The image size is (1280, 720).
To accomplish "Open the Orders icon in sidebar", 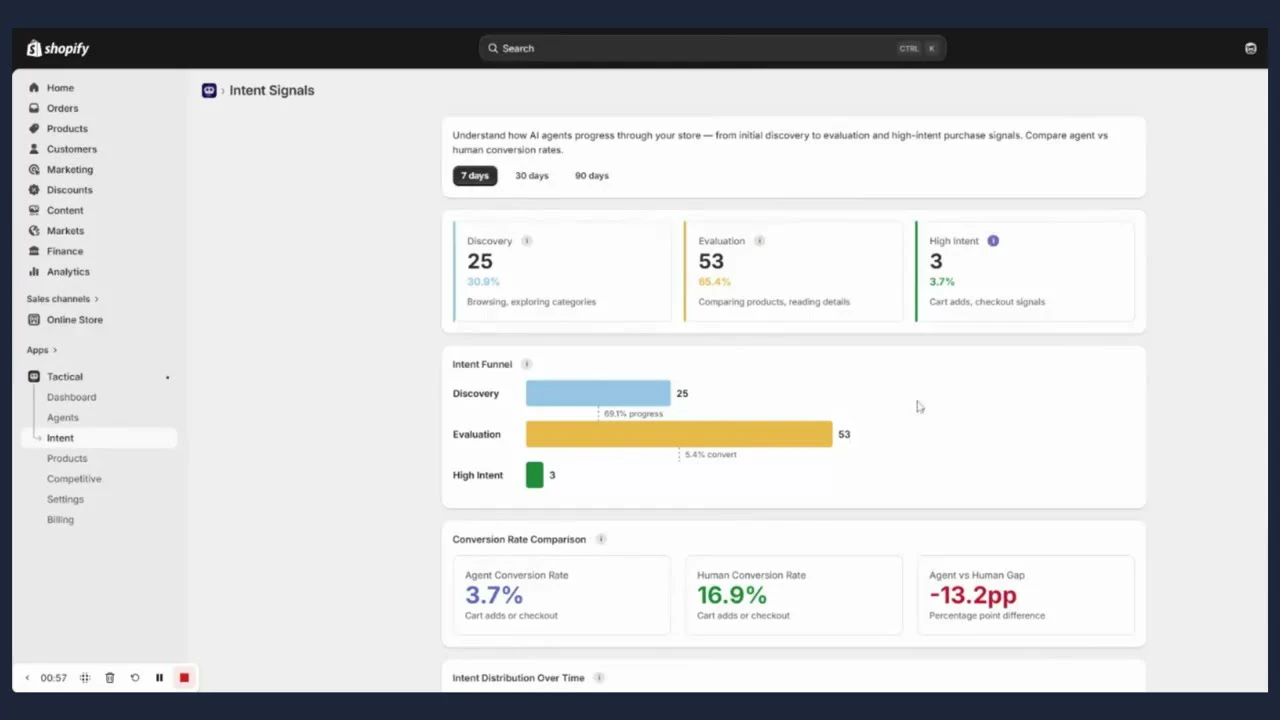I will (34, 108).
